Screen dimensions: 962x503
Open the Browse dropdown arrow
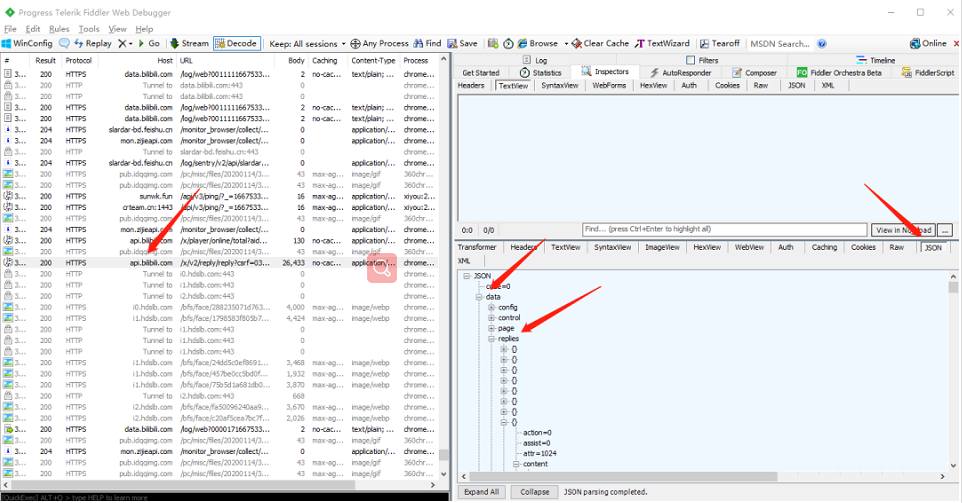[x=566, y=44]
